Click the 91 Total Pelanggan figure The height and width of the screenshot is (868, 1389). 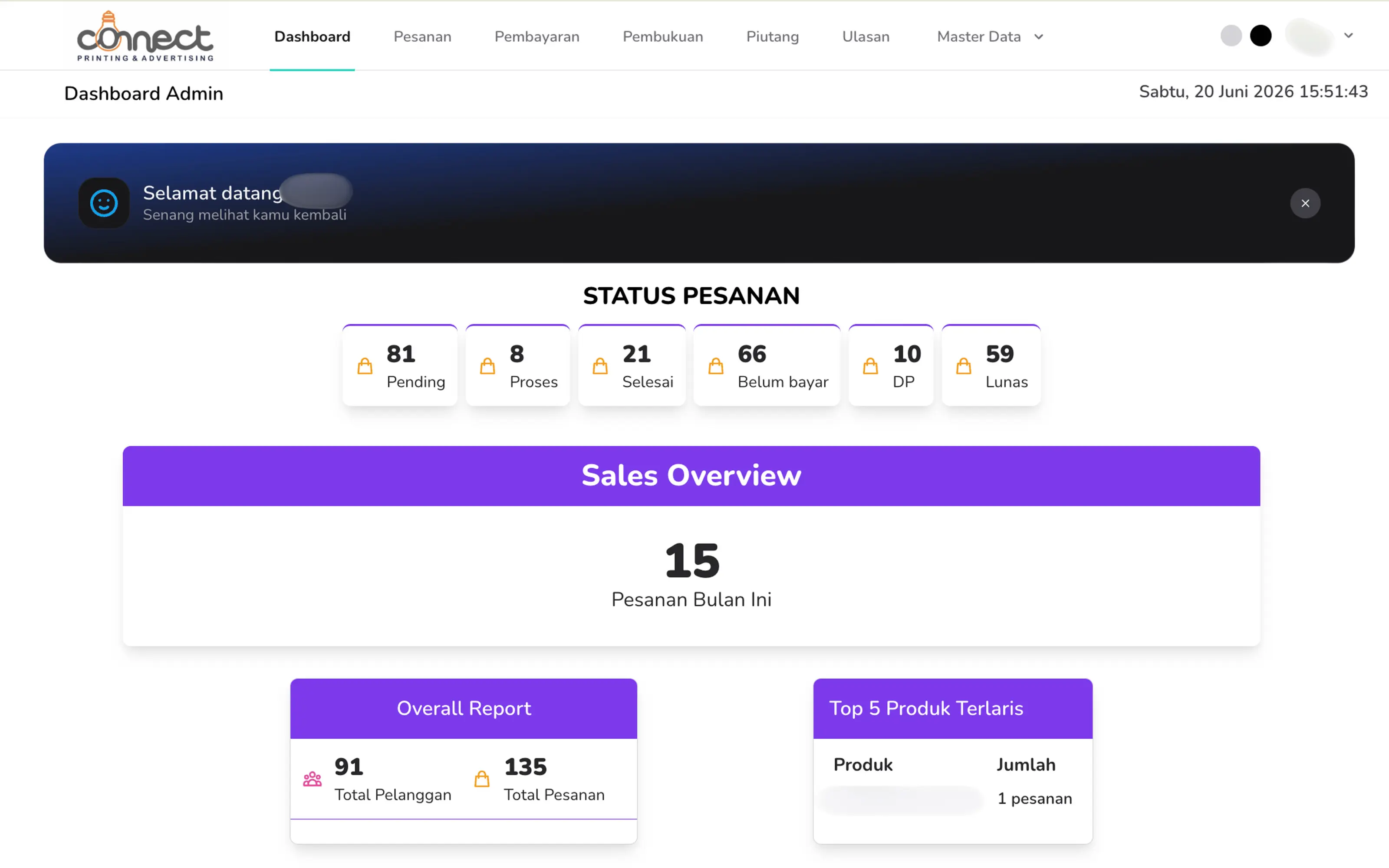(349, 767)
